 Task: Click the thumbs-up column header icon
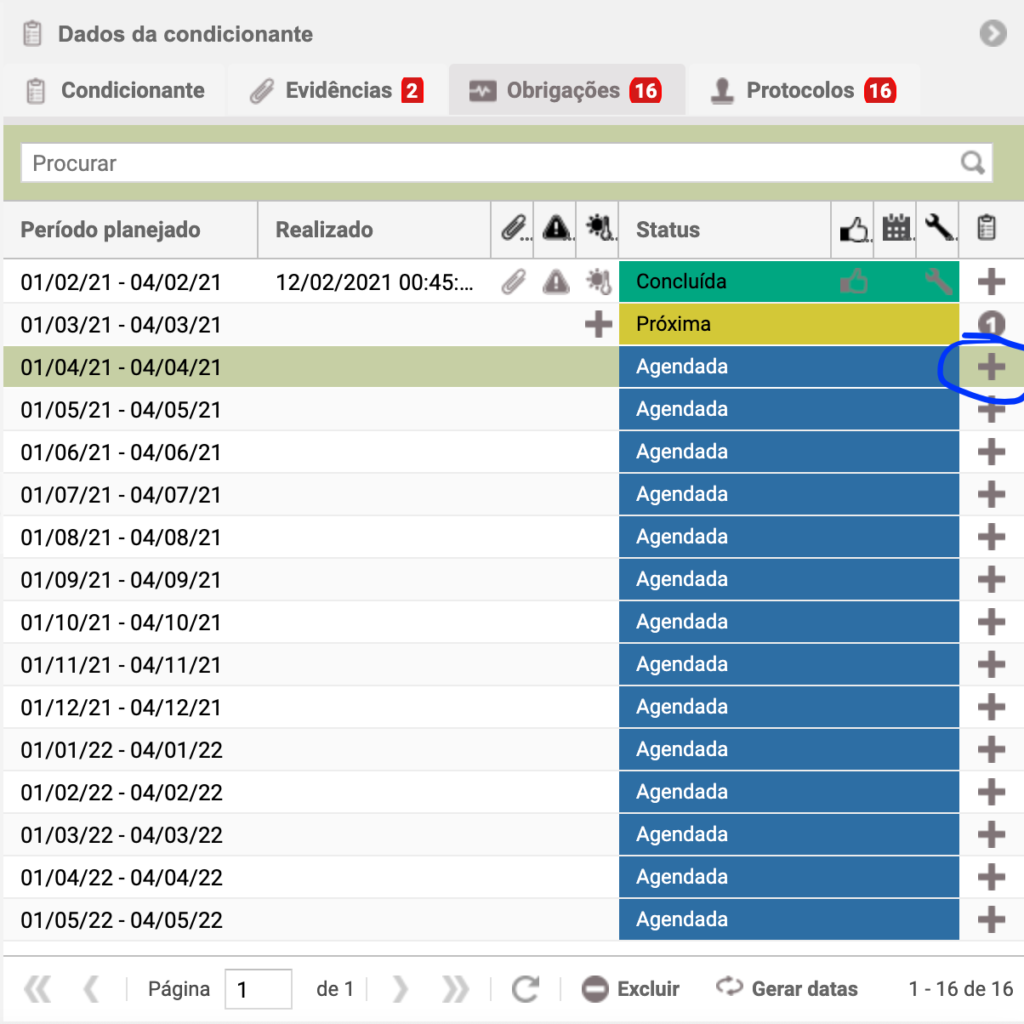tap(852, 229)
